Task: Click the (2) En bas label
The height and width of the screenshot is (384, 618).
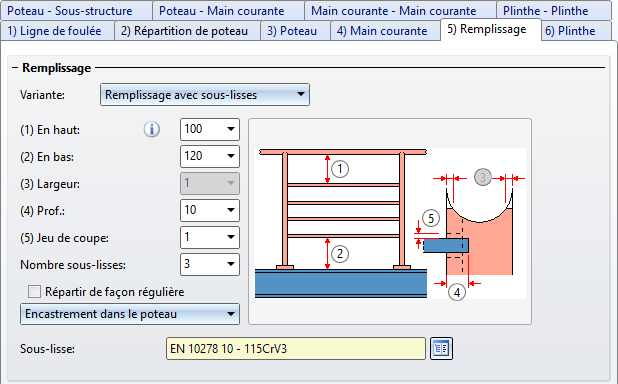Action: coord(47,157)
